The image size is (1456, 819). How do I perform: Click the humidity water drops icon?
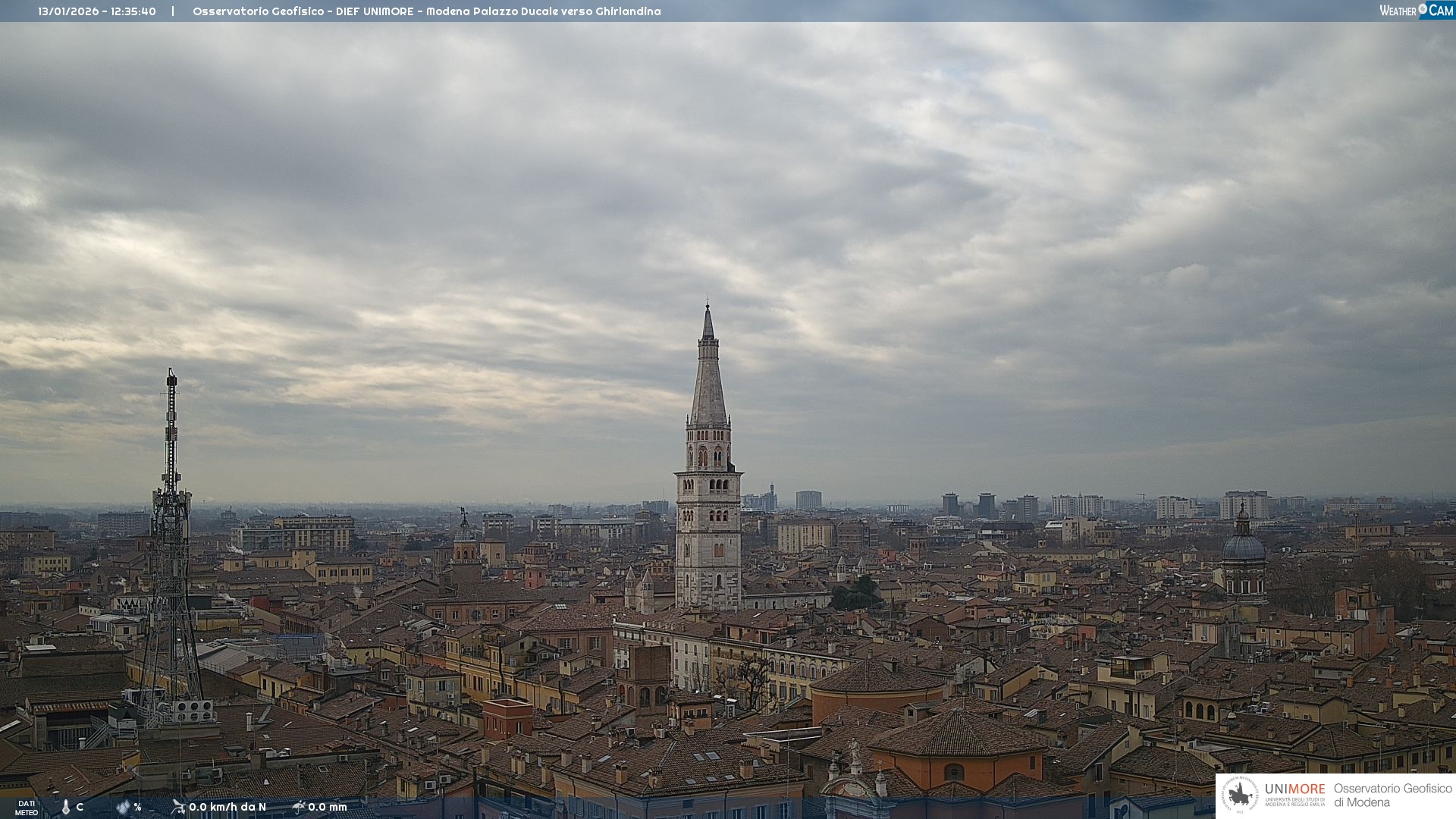pos(123,808)
